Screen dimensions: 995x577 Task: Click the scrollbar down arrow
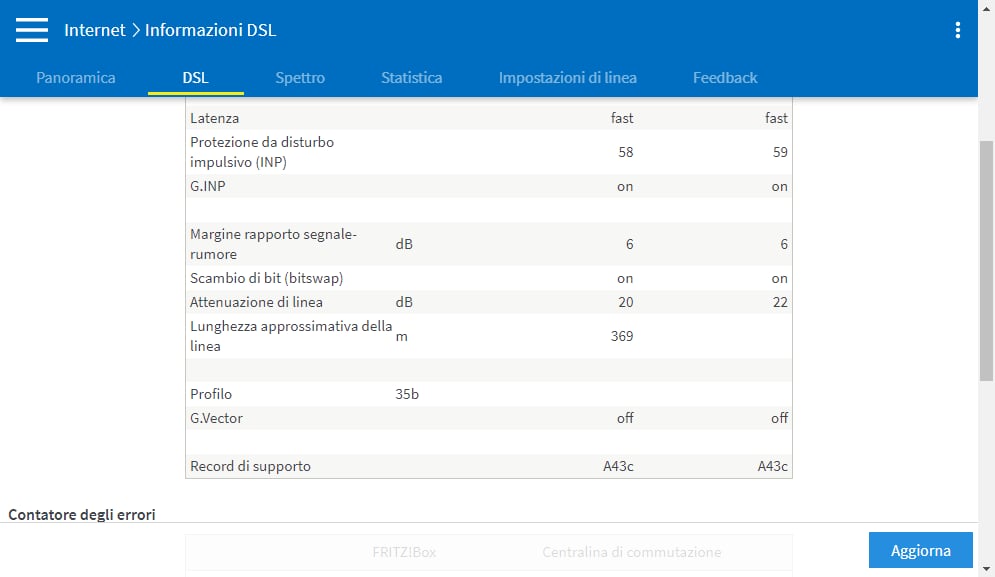pyautogui.click(x=986, y=569)
